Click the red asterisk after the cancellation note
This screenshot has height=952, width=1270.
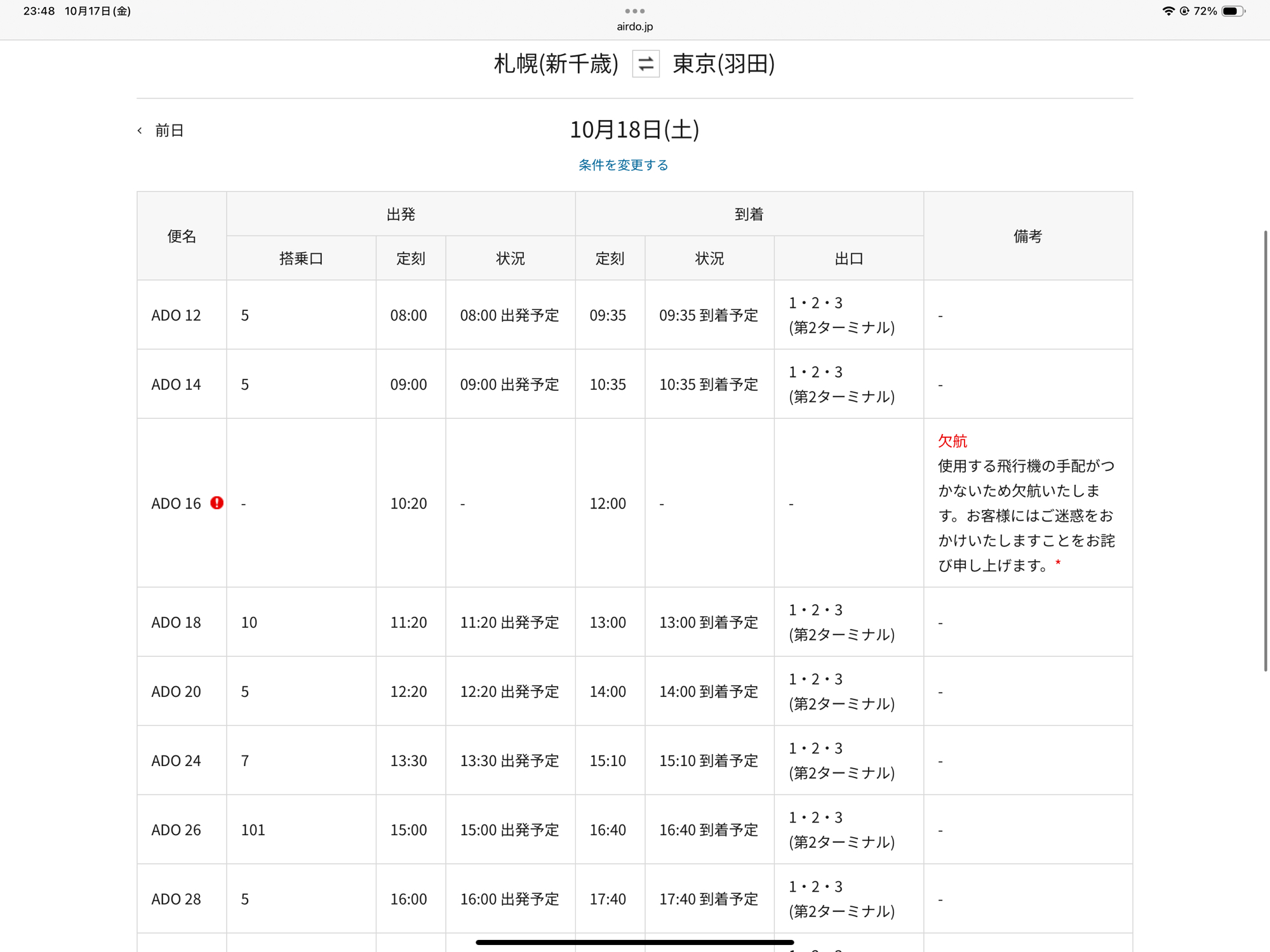click(1058, 564)
